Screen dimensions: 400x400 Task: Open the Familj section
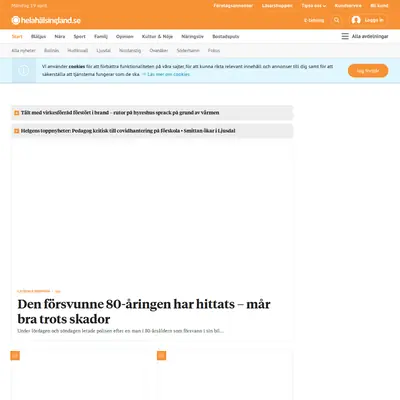[x=101, y=36]
